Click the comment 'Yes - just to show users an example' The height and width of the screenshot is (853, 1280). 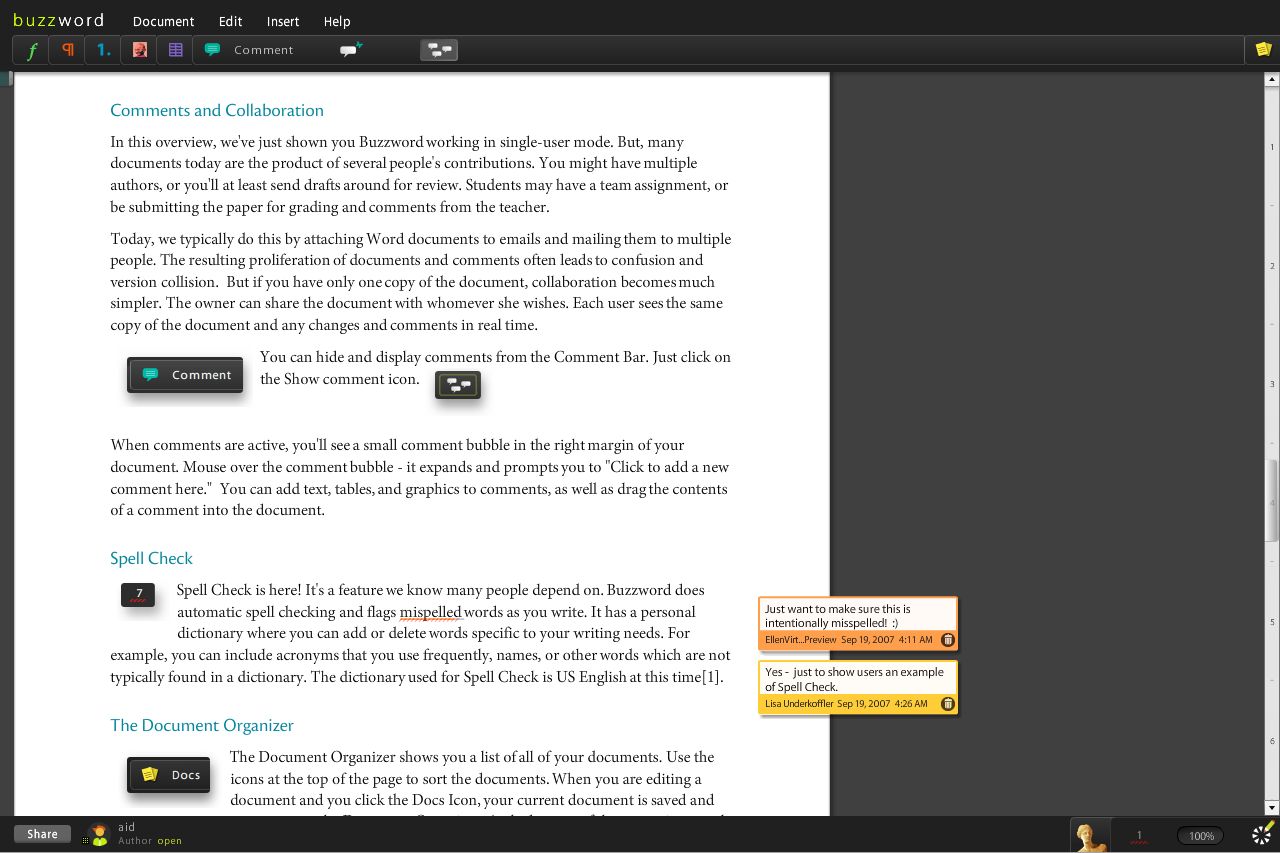coord(854,672)
